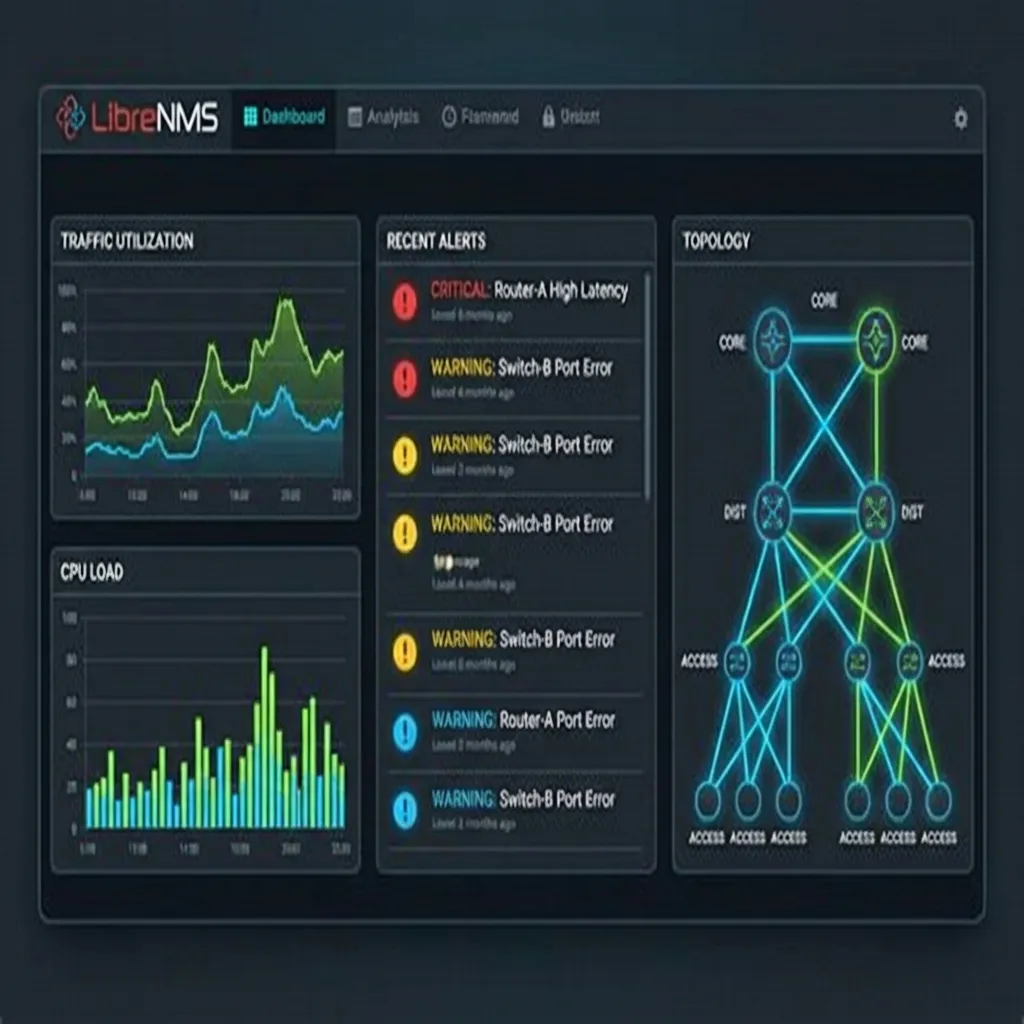Open the settings gear icon

(960, 119)
